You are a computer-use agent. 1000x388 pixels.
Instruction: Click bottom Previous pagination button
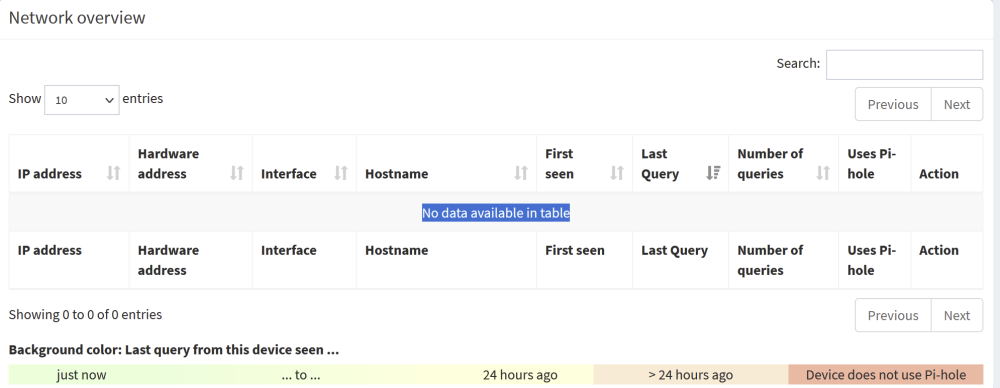point(893,315)
